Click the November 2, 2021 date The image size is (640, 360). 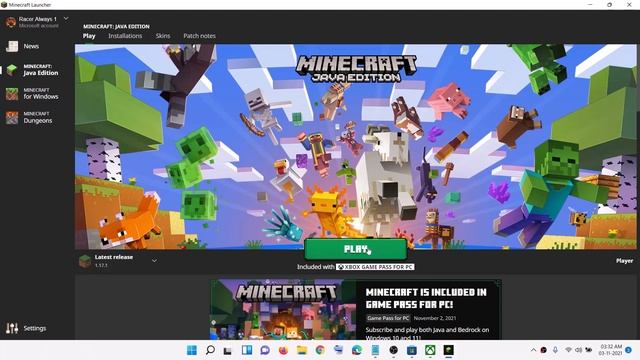point(435,318)
